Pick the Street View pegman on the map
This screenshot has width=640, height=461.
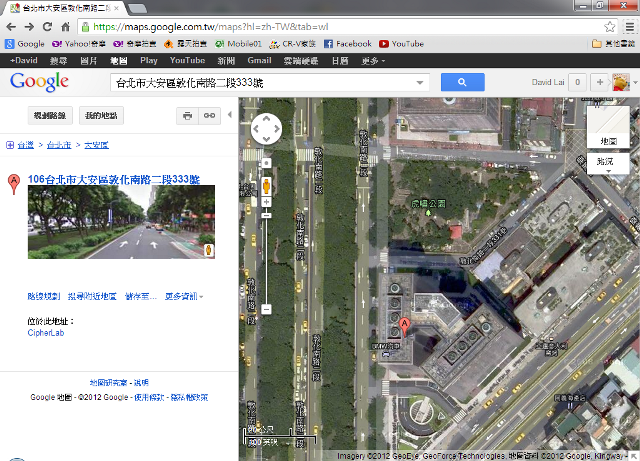[x=266, y=186]
